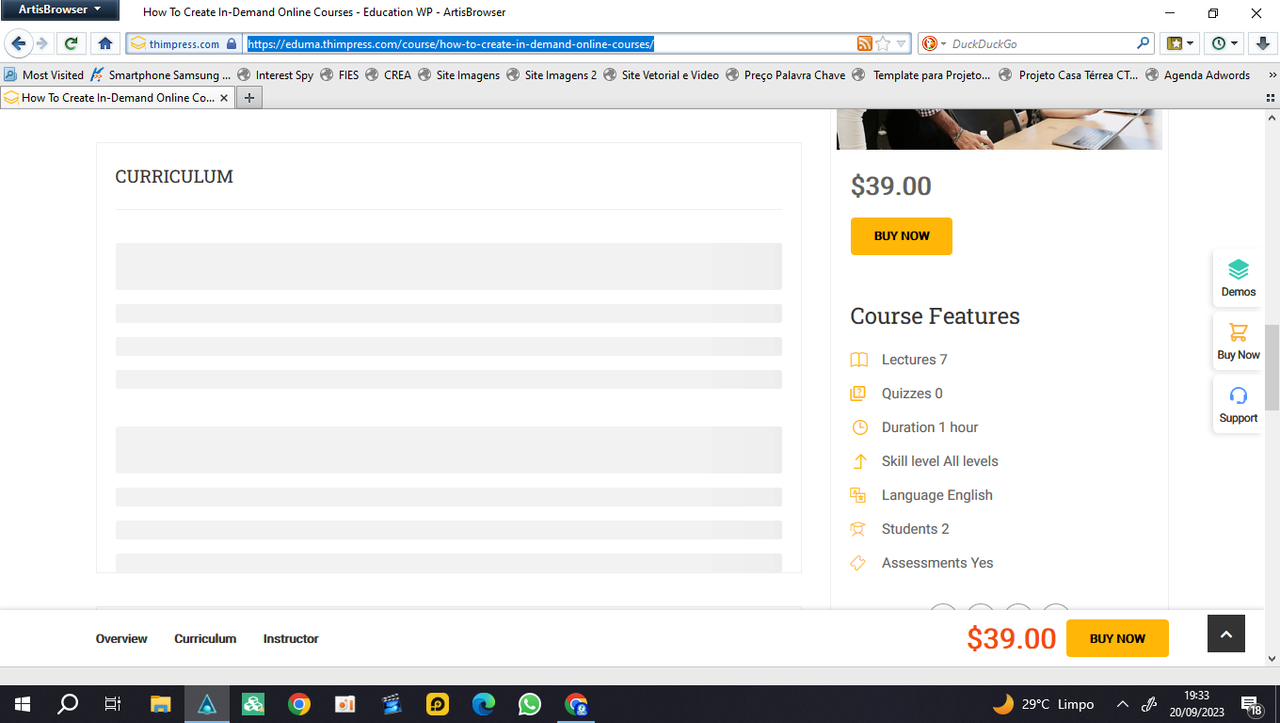Reload the page with the green refresh icon

click(x=71, y=44)
